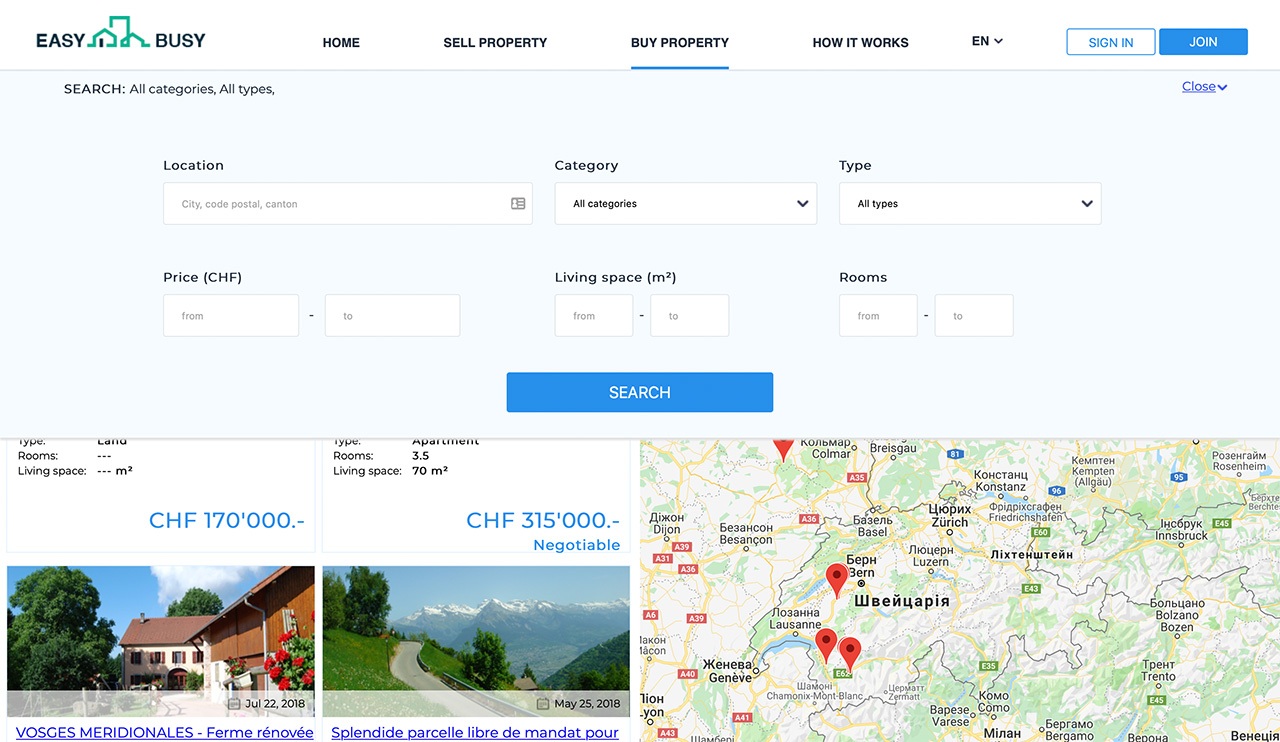Image resolution: width=1280 pixels, height=742 pixels.
Task: Expand the EN language selector
Action: pyautogui.click(x=987, y=42)
